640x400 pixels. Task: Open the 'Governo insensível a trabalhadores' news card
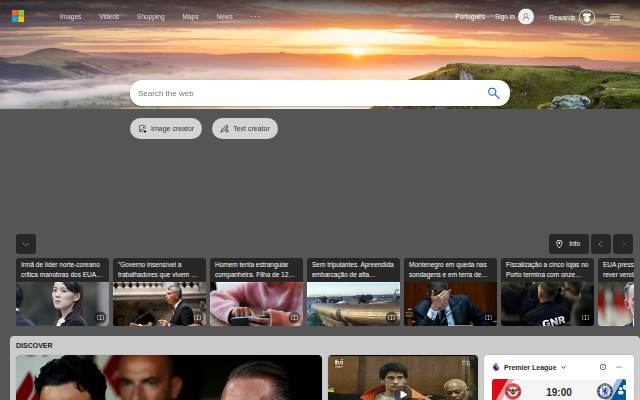(x=160, y=292)
